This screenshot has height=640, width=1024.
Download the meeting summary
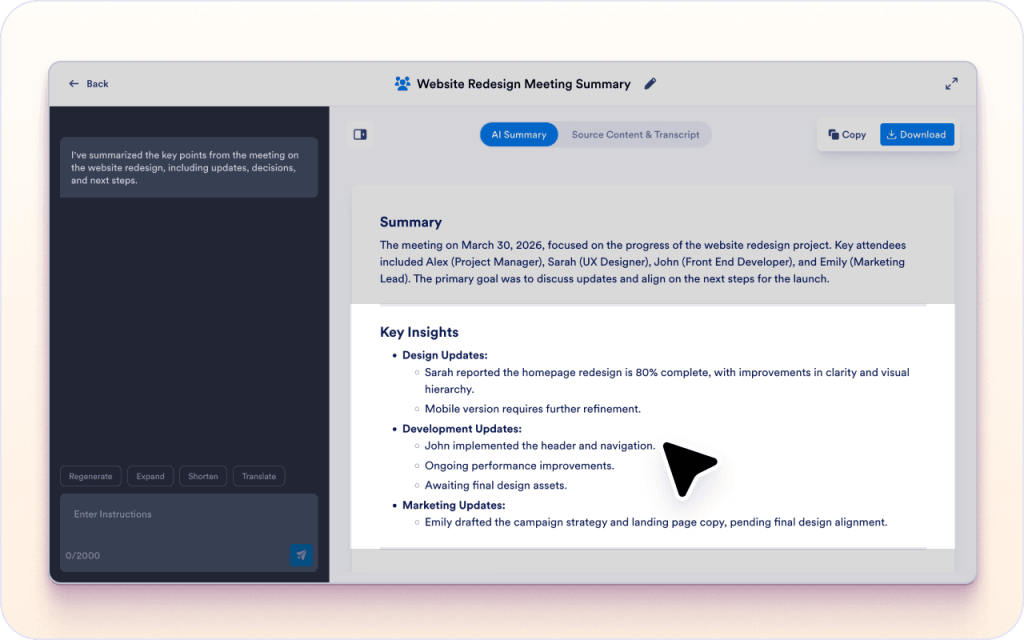point(916,133)
